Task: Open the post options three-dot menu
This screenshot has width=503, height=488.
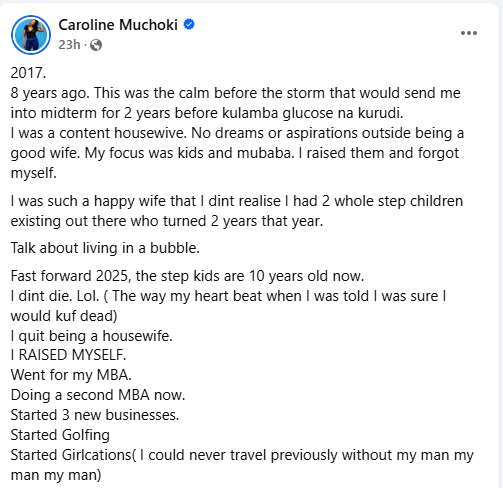Action: 469,33
